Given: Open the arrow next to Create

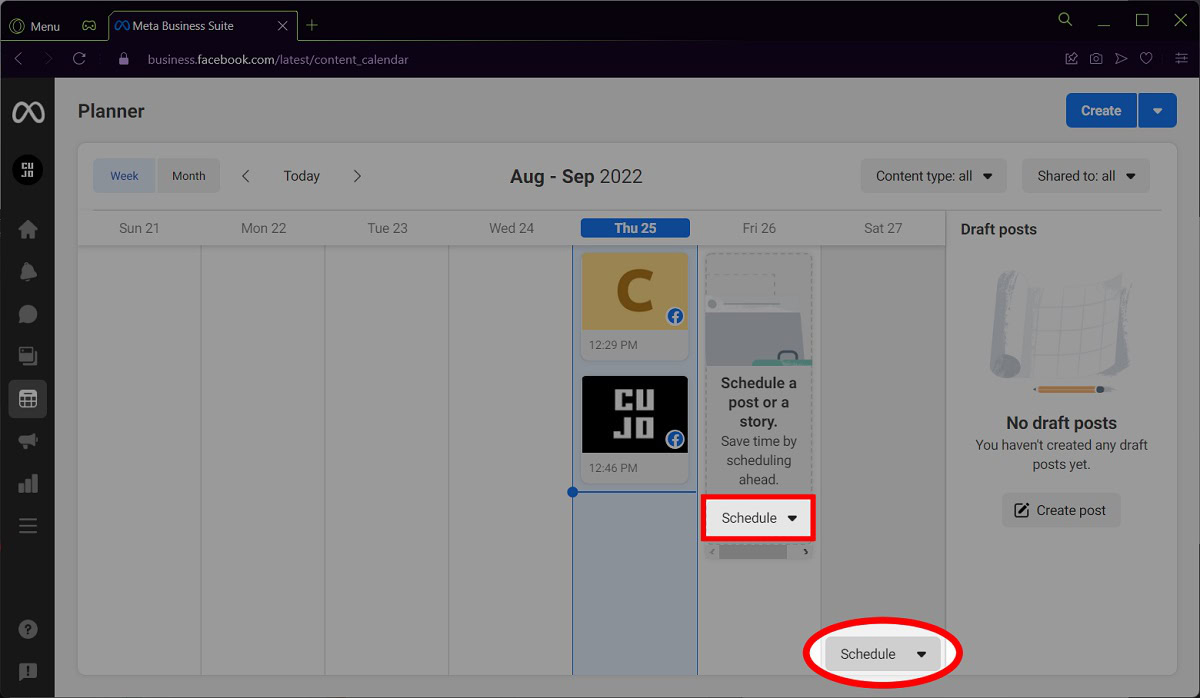Looking at the screenshot, I should (x=1157, y=111).
